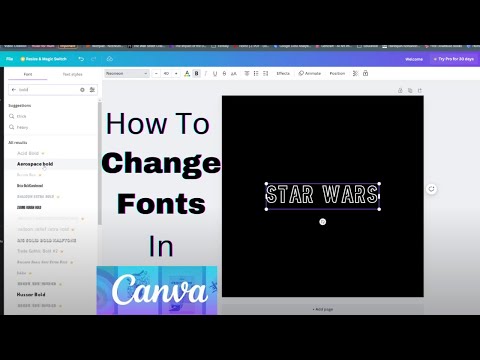480x360 pixels.
Task: Click Add page below the canvas
Action: pos(323,309)
